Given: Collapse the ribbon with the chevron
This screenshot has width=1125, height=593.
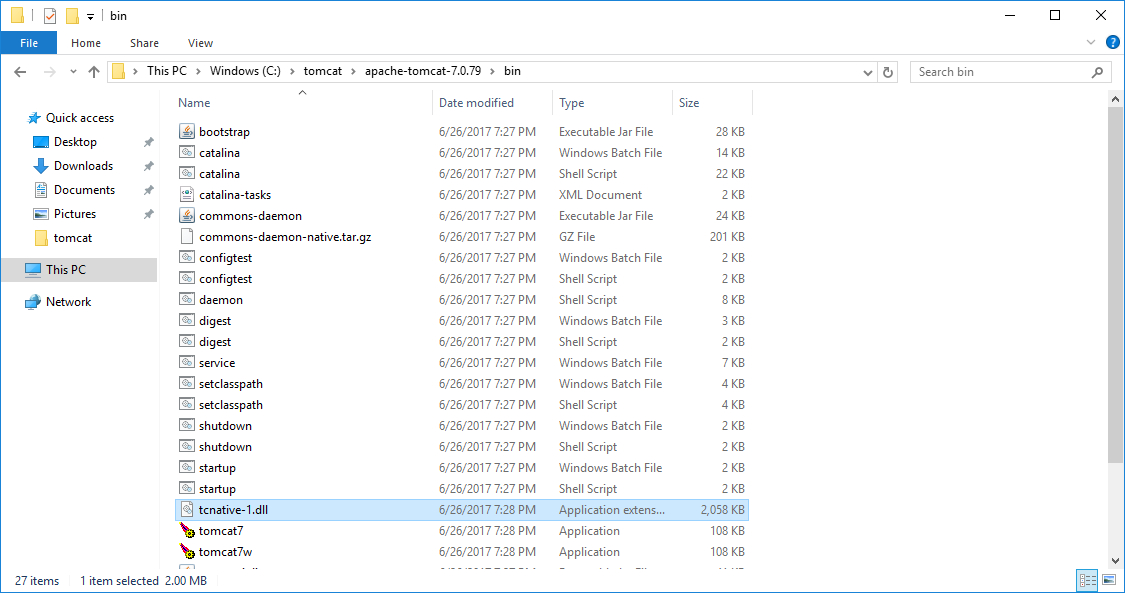Looking at the screenshot, I should tap(1092, 42).
